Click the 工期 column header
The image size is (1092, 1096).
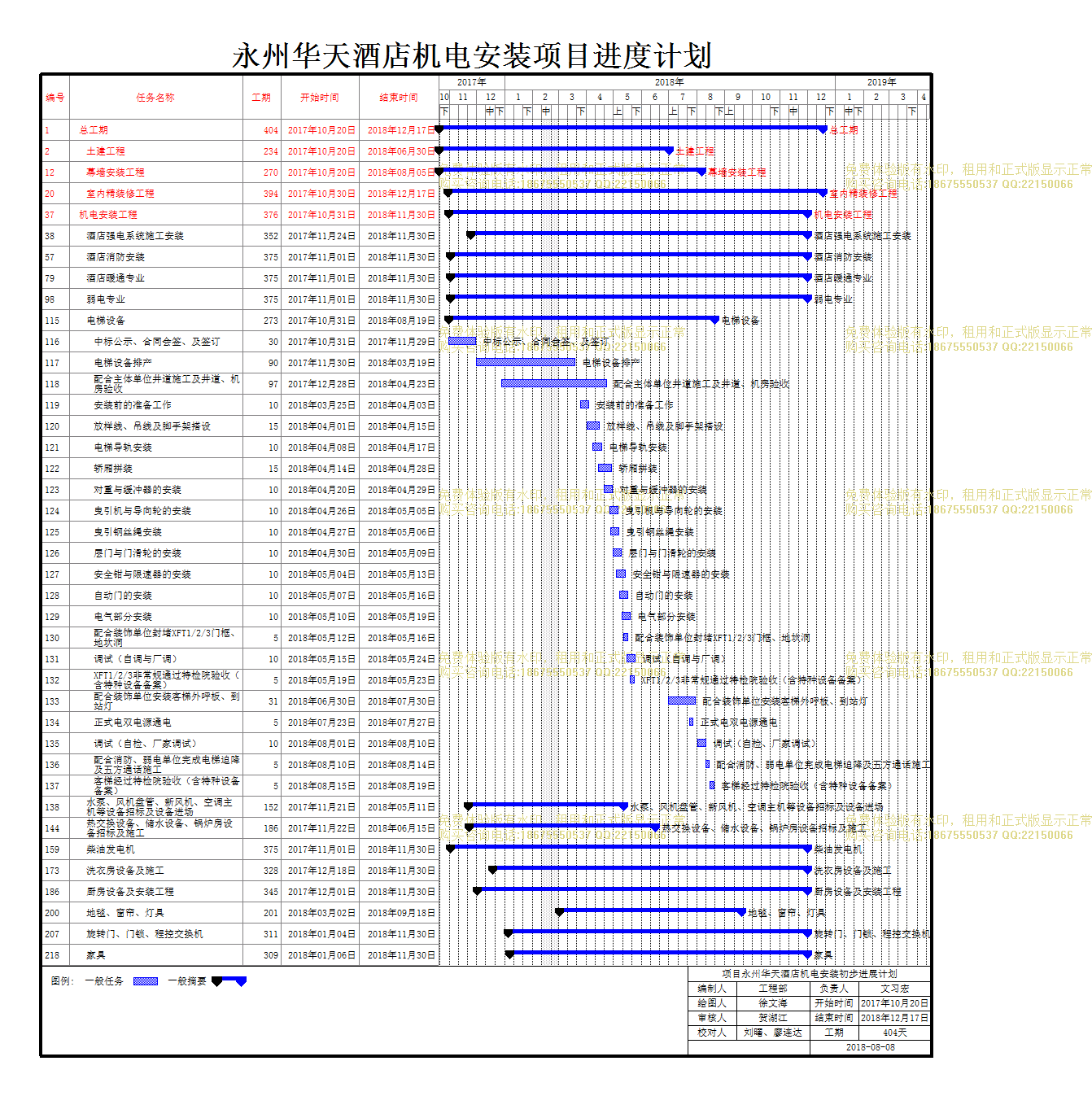(261, 98)
